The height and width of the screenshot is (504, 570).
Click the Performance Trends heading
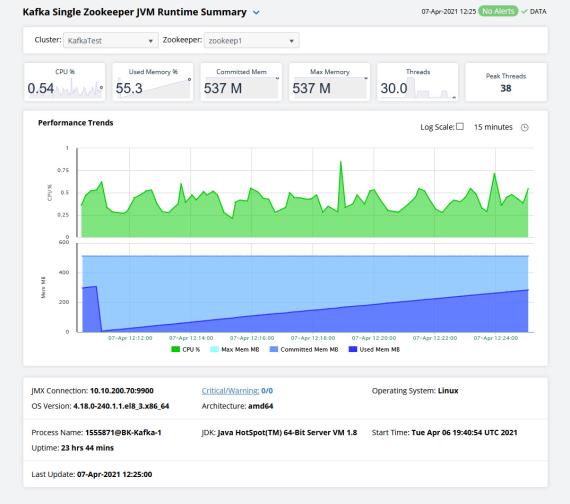tap(76, 123)
